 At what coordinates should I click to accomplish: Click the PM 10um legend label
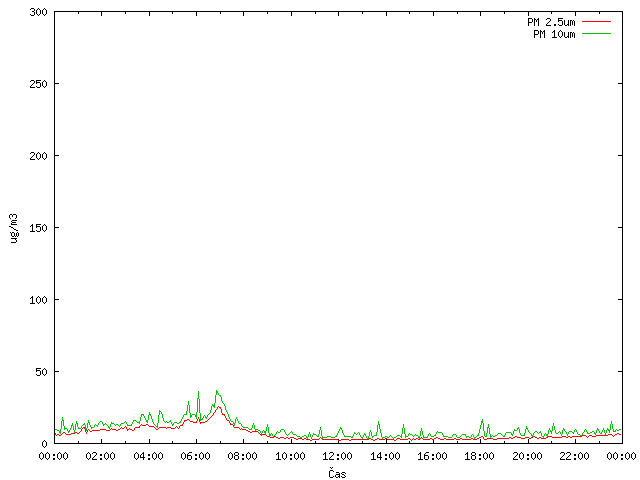click(554, 34)
